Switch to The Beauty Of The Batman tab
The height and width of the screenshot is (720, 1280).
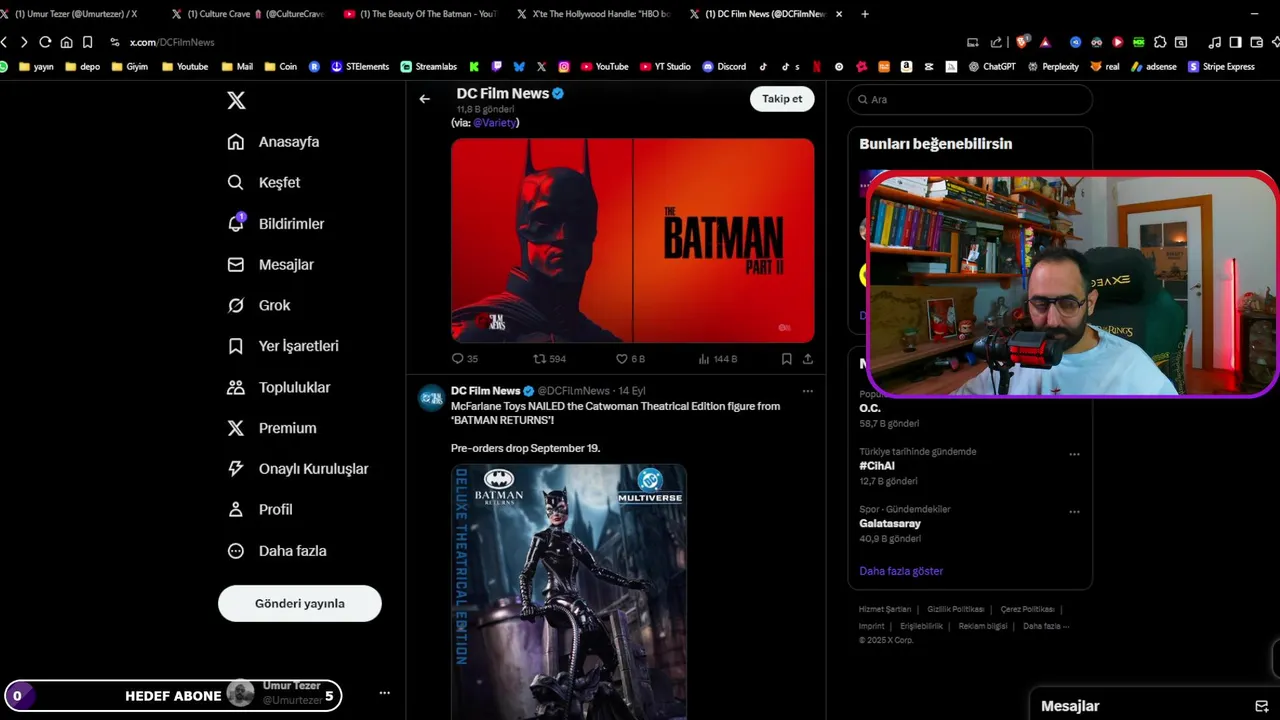tap(420, 14)
